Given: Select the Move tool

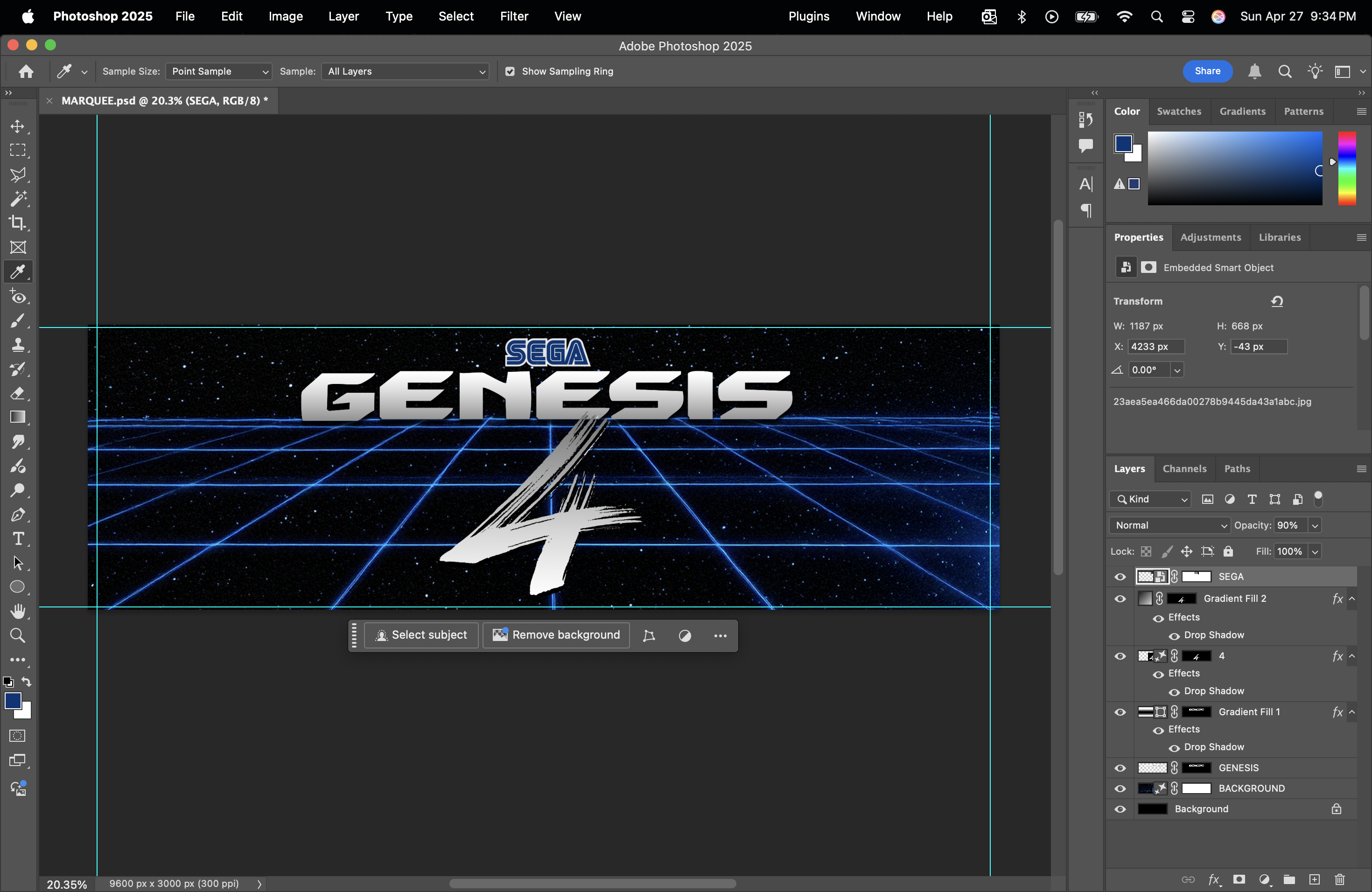Looking at the screenshot, I should click(18, 126).
